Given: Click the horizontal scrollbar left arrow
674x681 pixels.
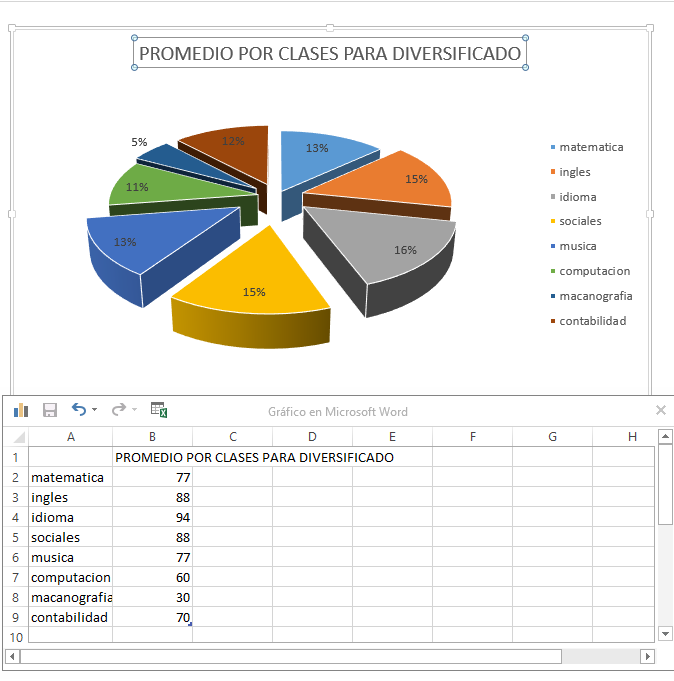Looking at the screenshot, I should click(x=12, y=656).
